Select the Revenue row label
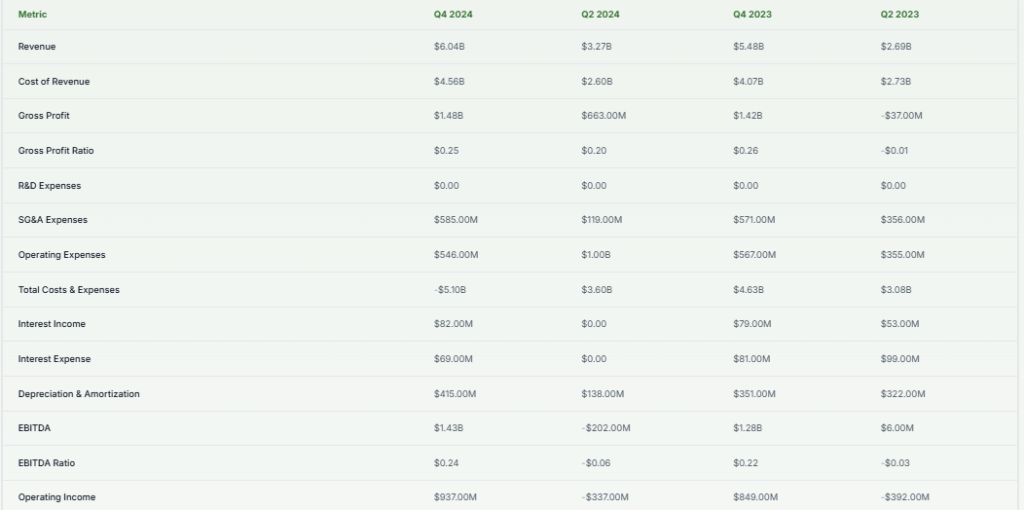Viewport: 1024px width, 510px height. (37, 47)
